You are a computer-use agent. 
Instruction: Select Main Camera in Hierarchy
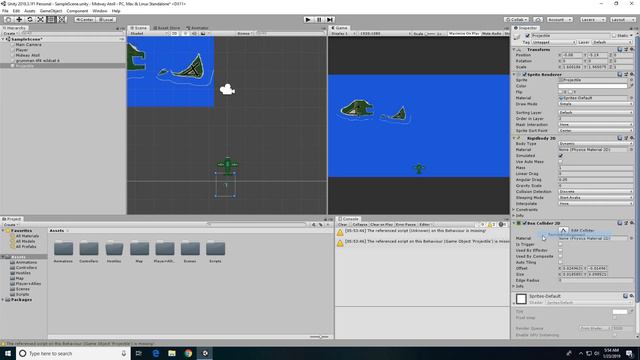point(29,44)
